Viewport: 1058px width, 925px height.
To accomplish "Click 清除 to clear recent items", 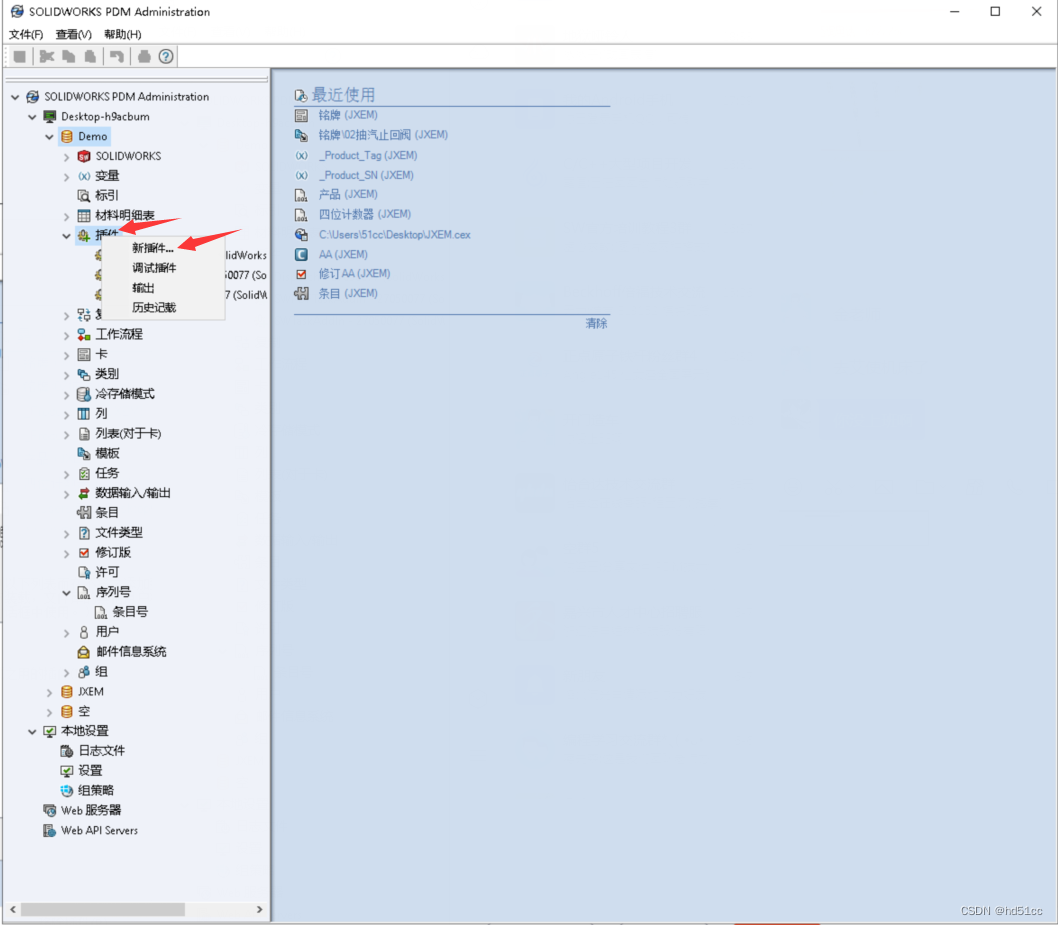I will [x=596, y=323].
